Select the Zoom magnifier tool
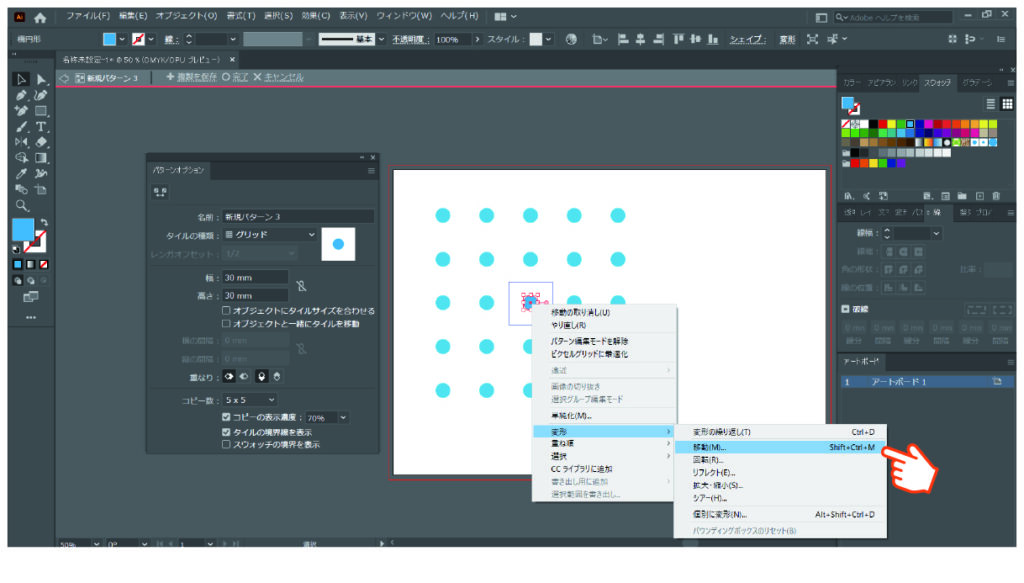Image resolution: width=1024 pixels, height=583 pixels. click(x=22, y=206)
